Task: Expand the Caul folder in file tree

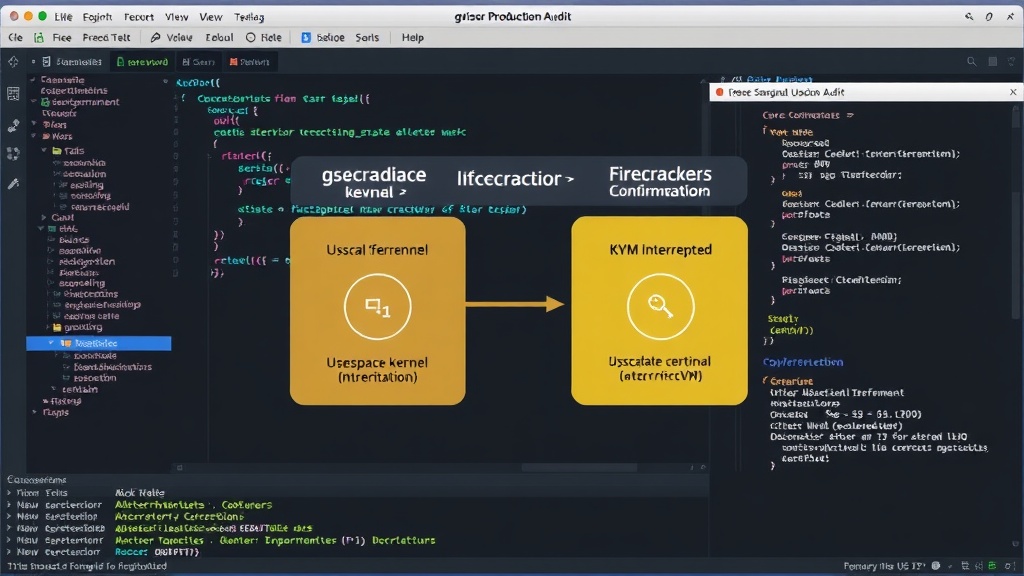Action: 44,217
